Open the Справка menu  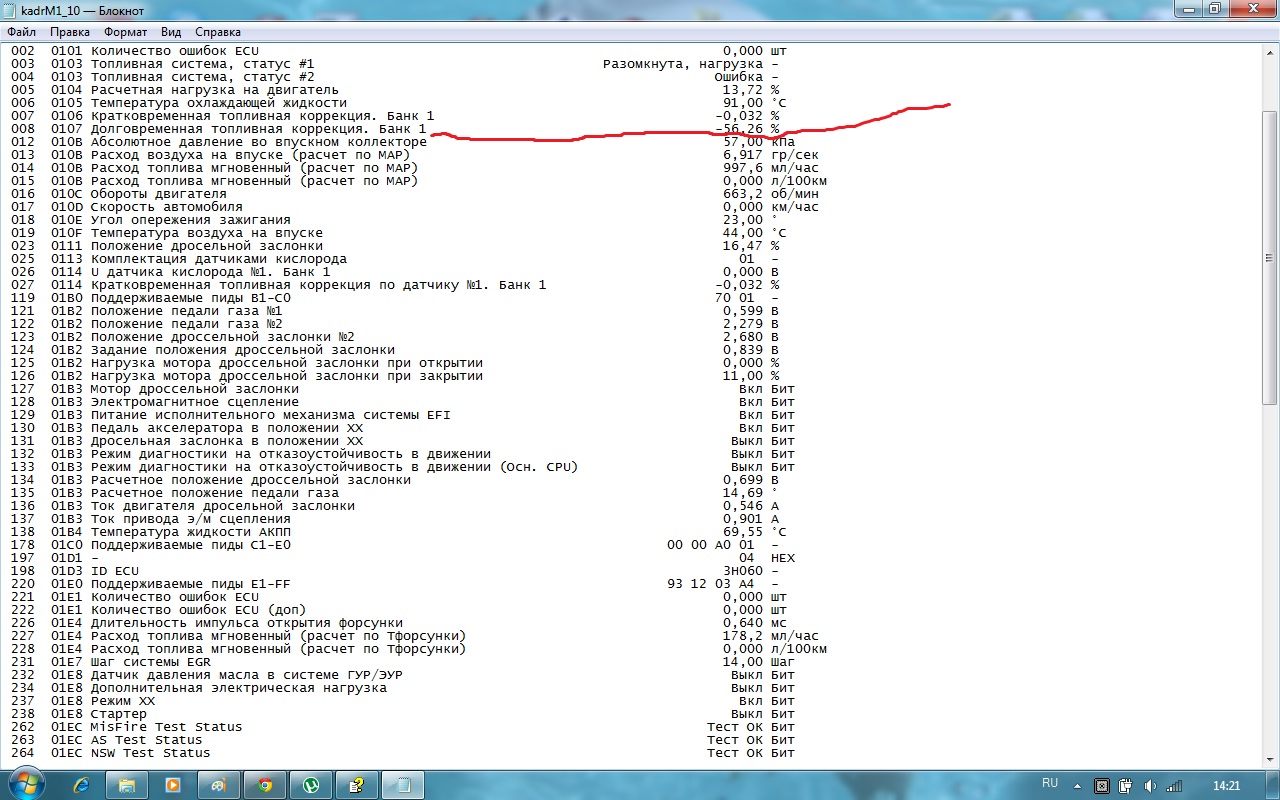218,32
